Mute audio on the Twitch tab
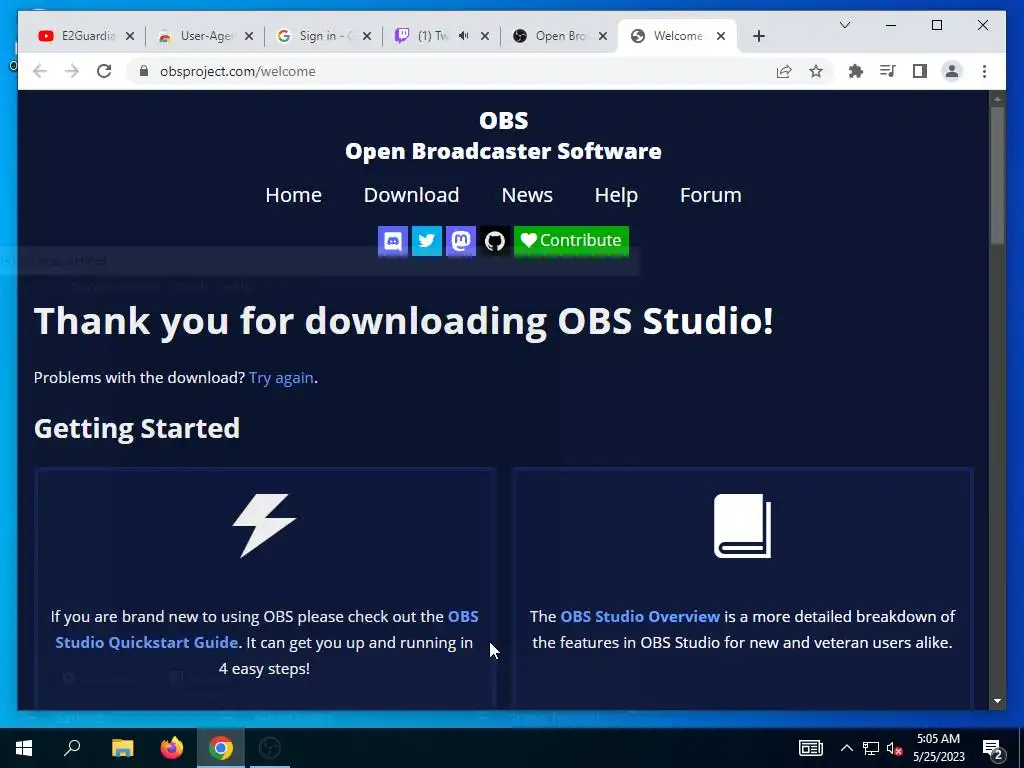This screenshot has height=768, width=1024. pos(464,36)
